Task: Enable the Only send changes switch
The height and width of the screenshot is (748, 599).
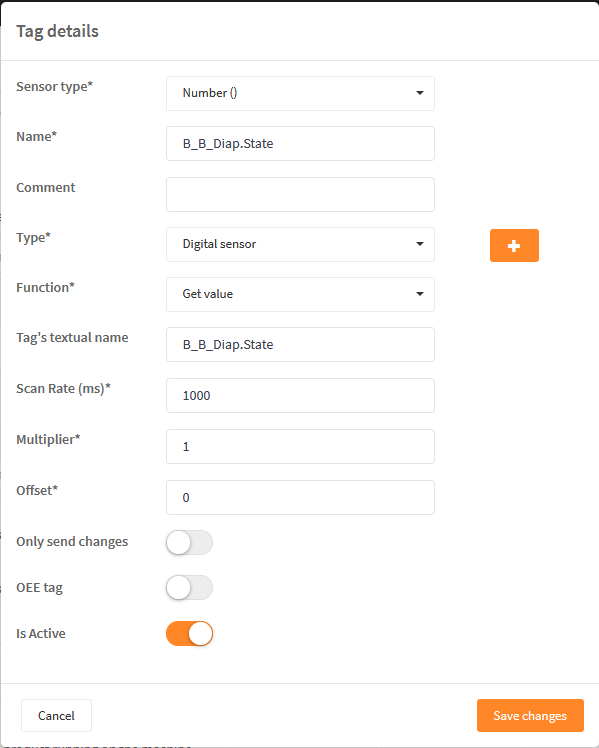Action: point(189,542)
